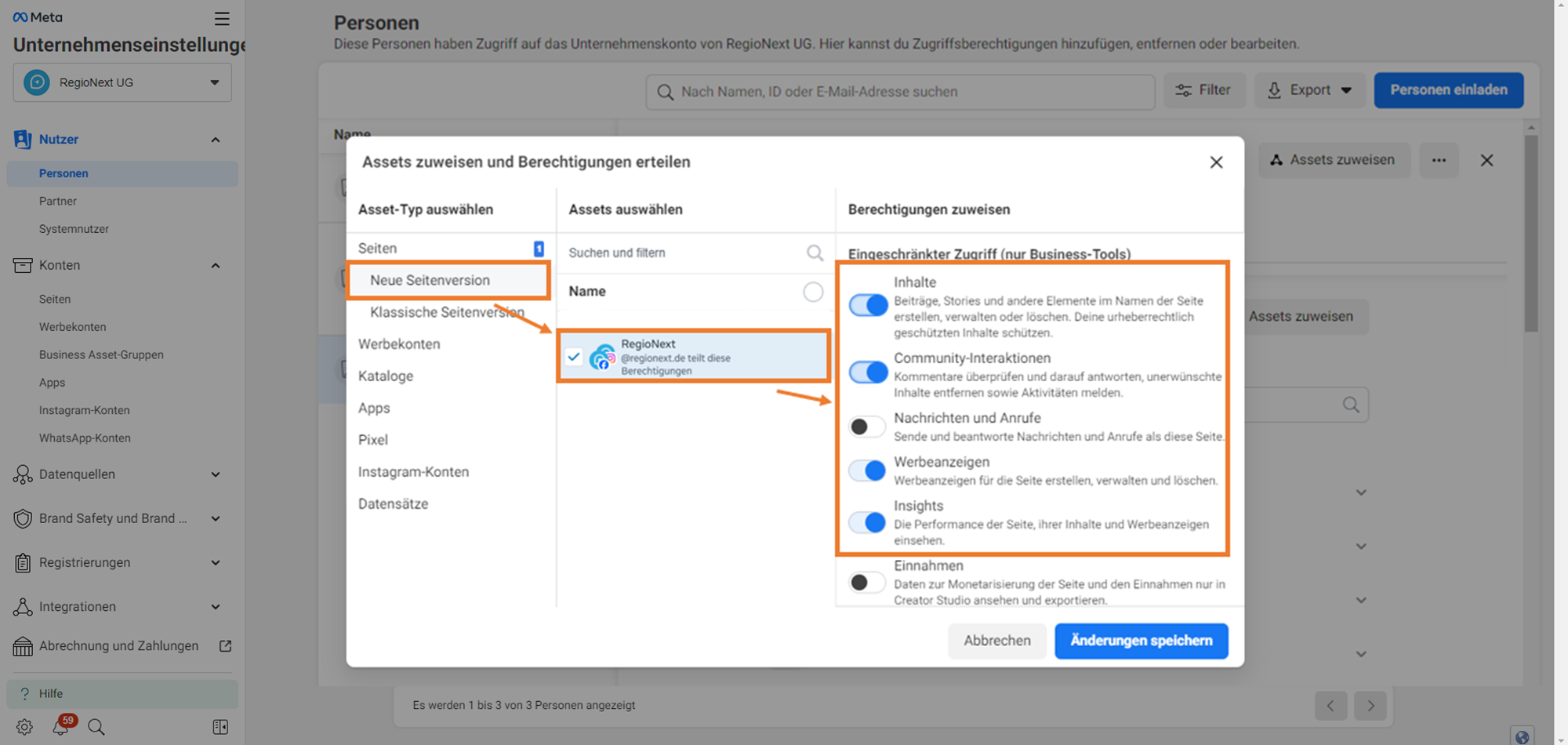Select all assets radio next to Name
Viewport: 1568px width, 745px height.
click(x=813, y=292)
